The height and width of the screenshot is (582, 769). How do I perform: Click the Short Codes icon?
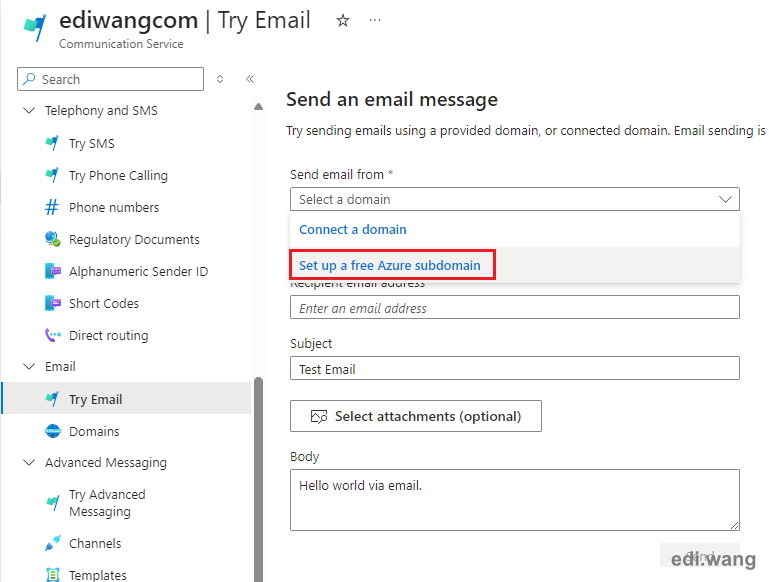(52, 303)
